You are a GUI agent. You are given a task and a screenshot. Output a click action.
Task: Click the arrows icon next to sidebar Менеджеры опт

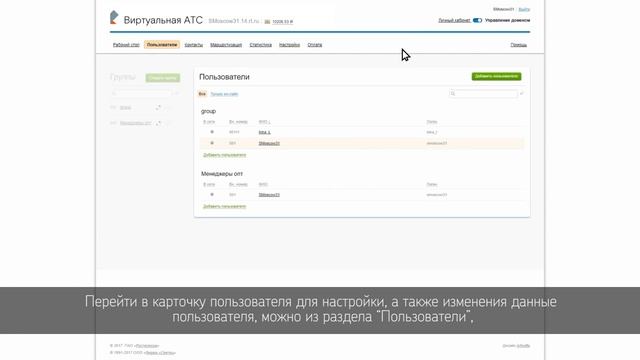click(158, 123)
